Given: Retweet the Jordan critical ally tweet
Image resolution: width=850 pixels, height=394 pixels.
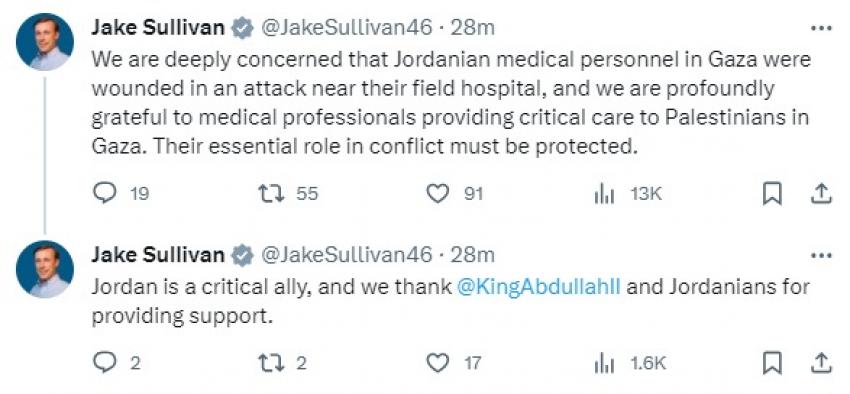Looking at the screenshot, I should coord(273,362).
